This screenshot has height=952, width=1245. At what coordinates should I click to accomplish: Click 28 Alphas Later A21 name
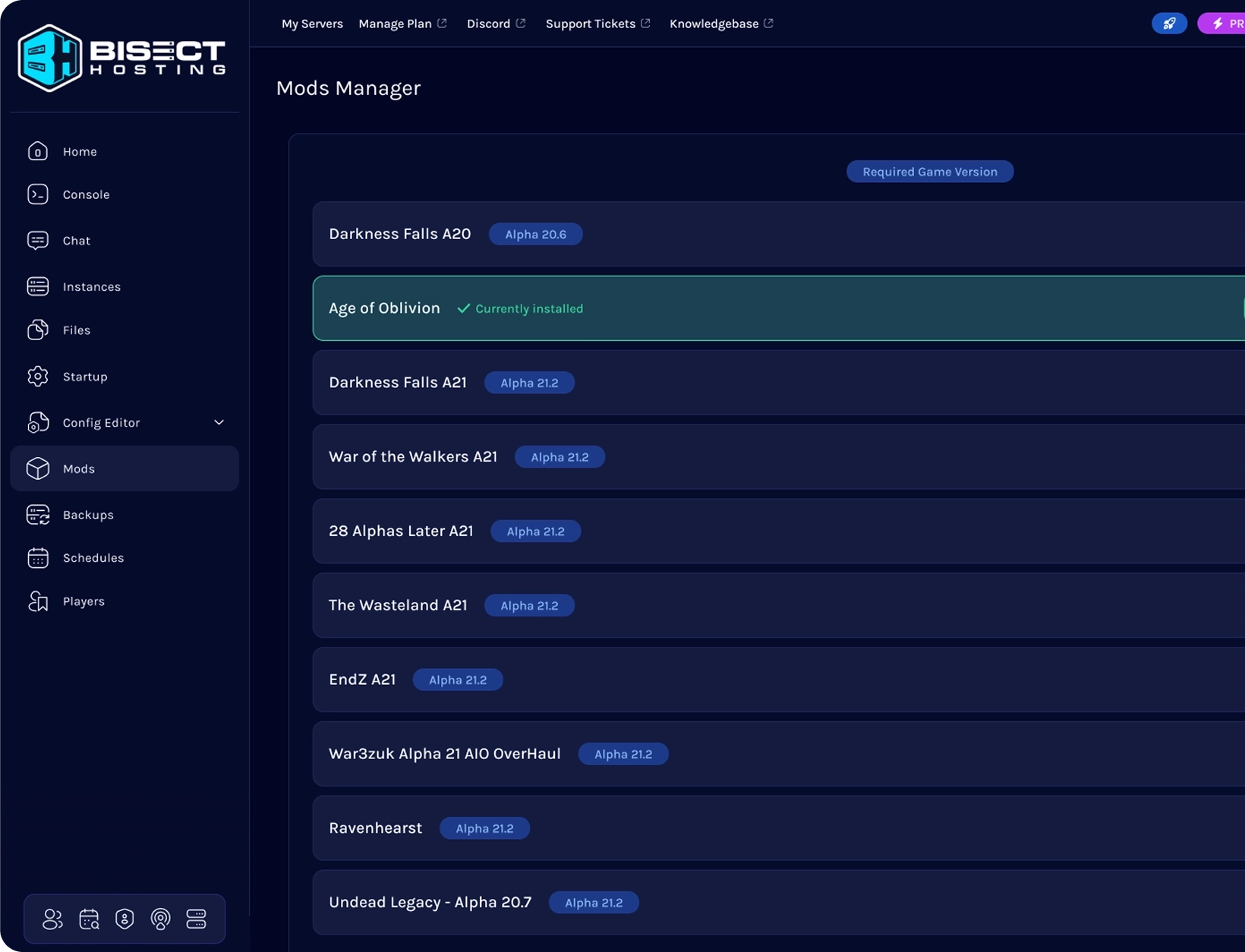[401, 531]
